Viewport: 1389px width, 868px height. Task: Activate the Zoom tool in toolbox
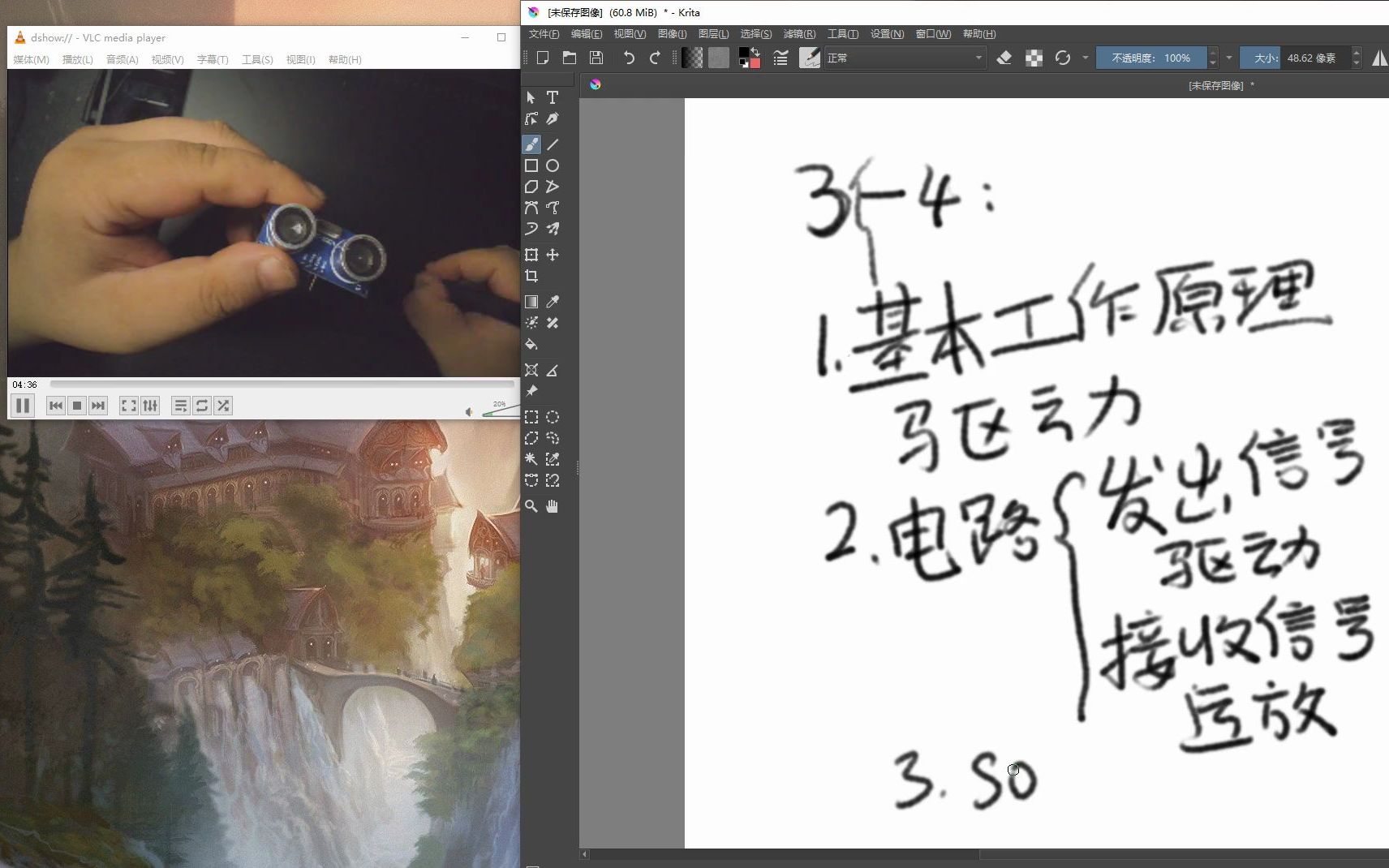click(x=531, y=506)
